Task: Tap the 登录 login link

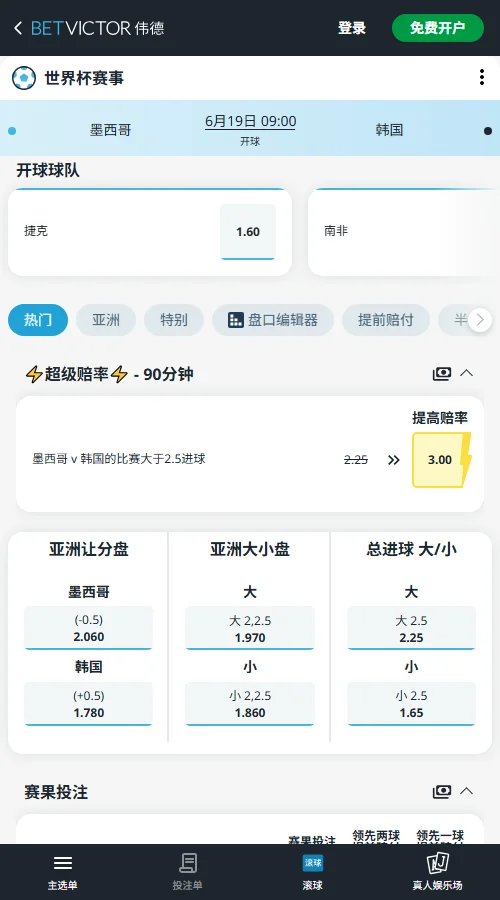Action: [351, 28]
